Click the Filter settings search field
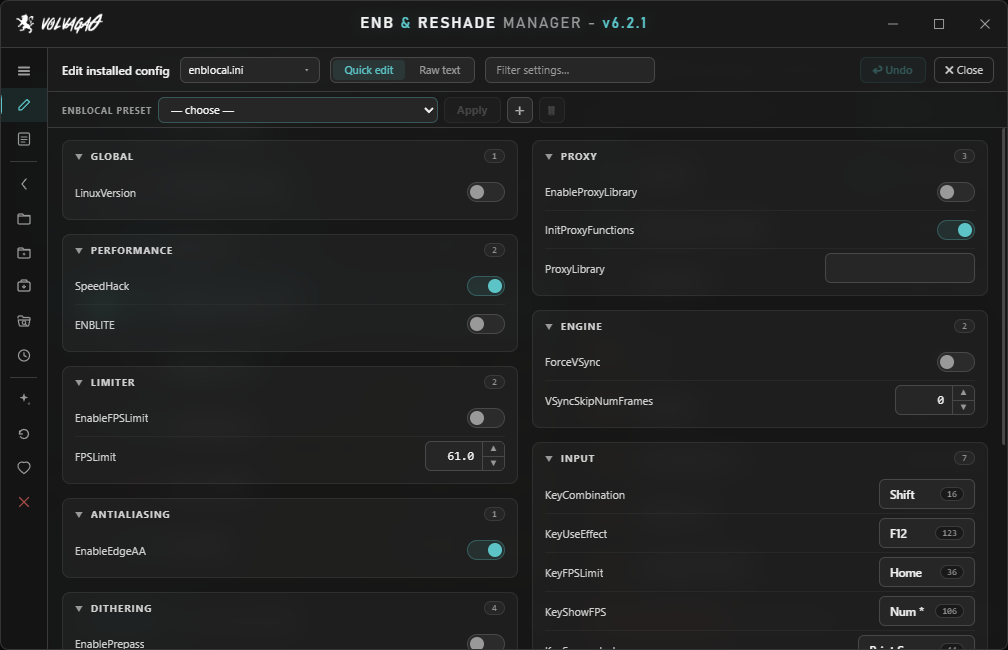1008x650 pixels. point(570,70)
